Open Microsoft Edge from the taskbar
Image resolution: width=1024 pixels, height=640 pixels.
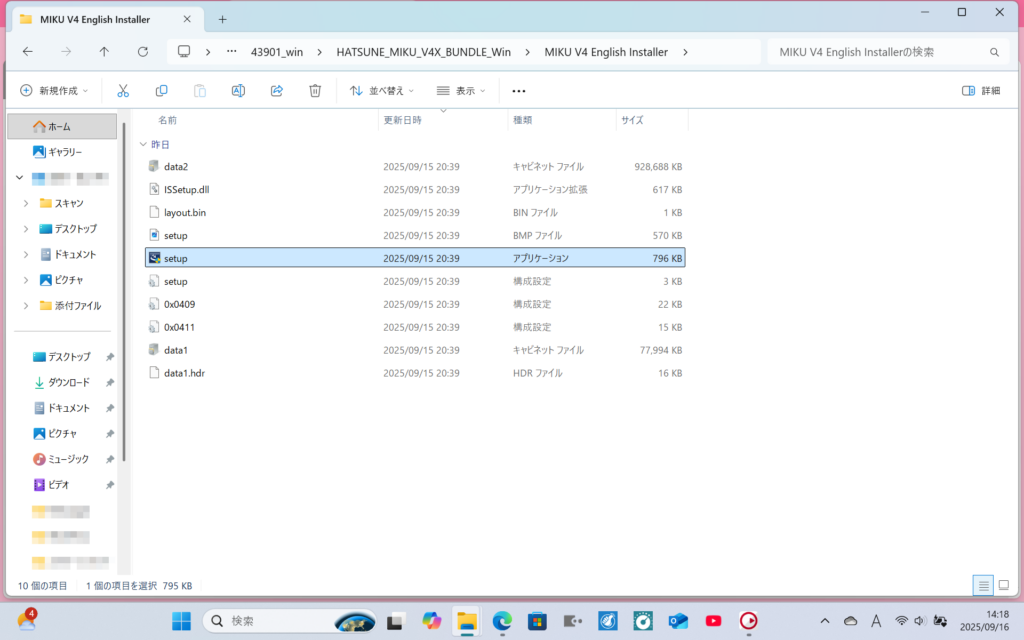click(501, 621)
